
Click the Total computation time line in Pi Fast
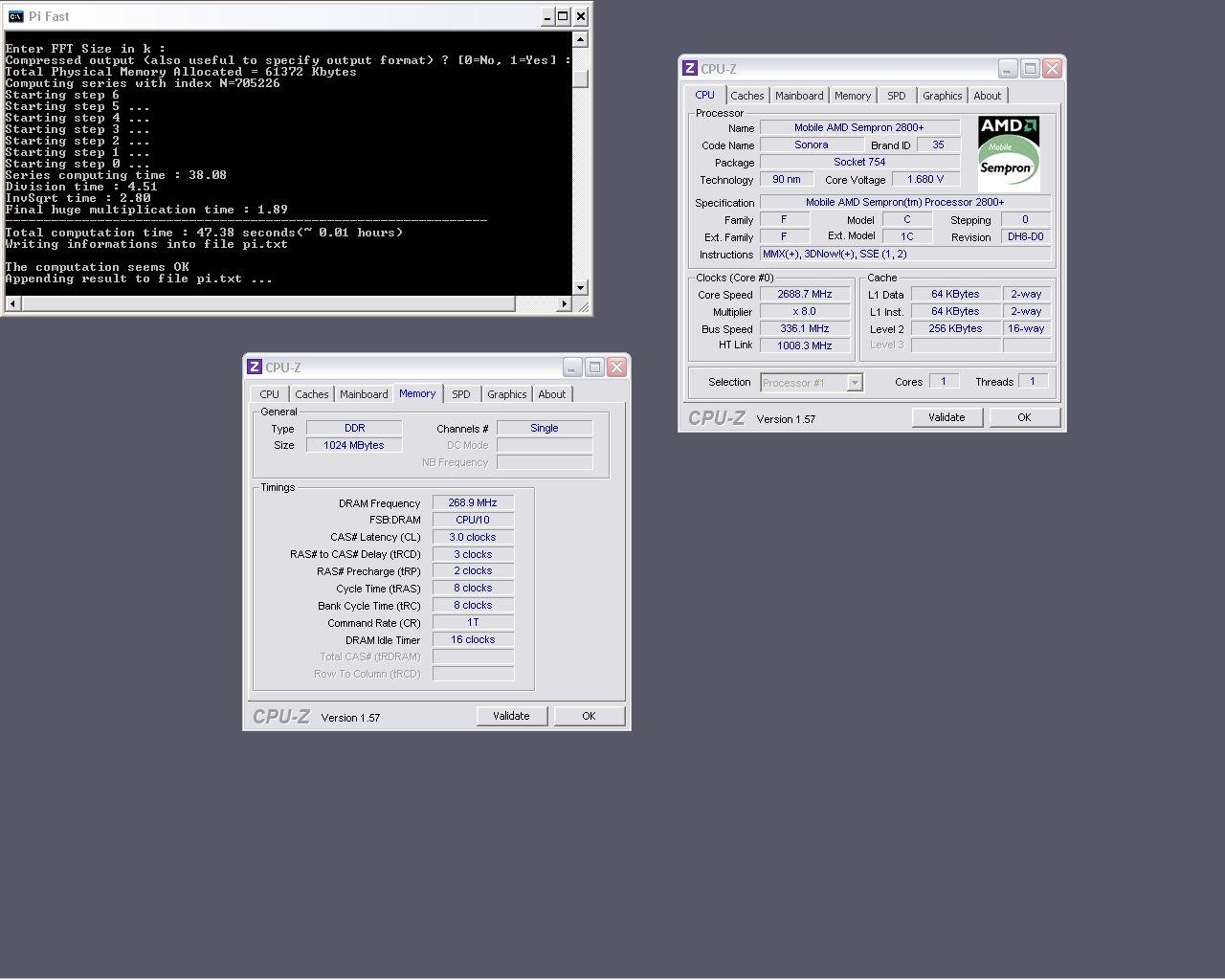coord(204,233)
